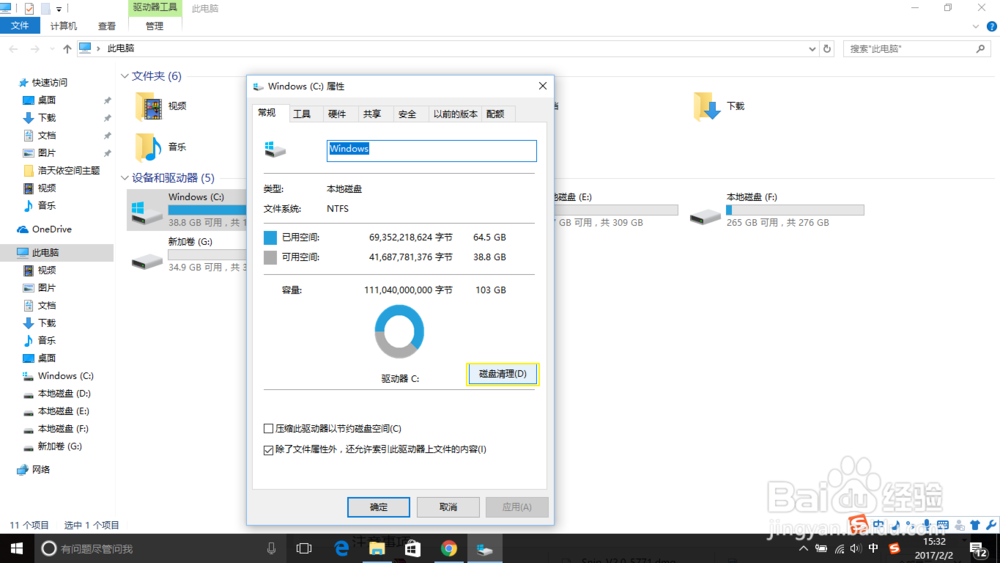This screenshot has height=563, width=1000.
Task: Click 确定 to confirm the properties dialog
Action: pyautogui.click(x=379, y=507)
